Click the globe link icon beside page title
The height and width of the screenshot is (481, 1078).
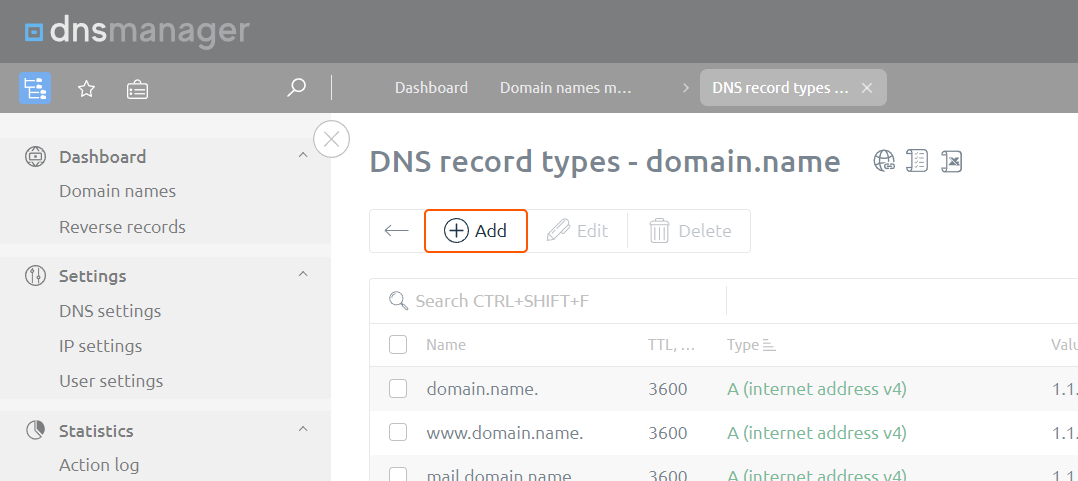pos(884,161)
